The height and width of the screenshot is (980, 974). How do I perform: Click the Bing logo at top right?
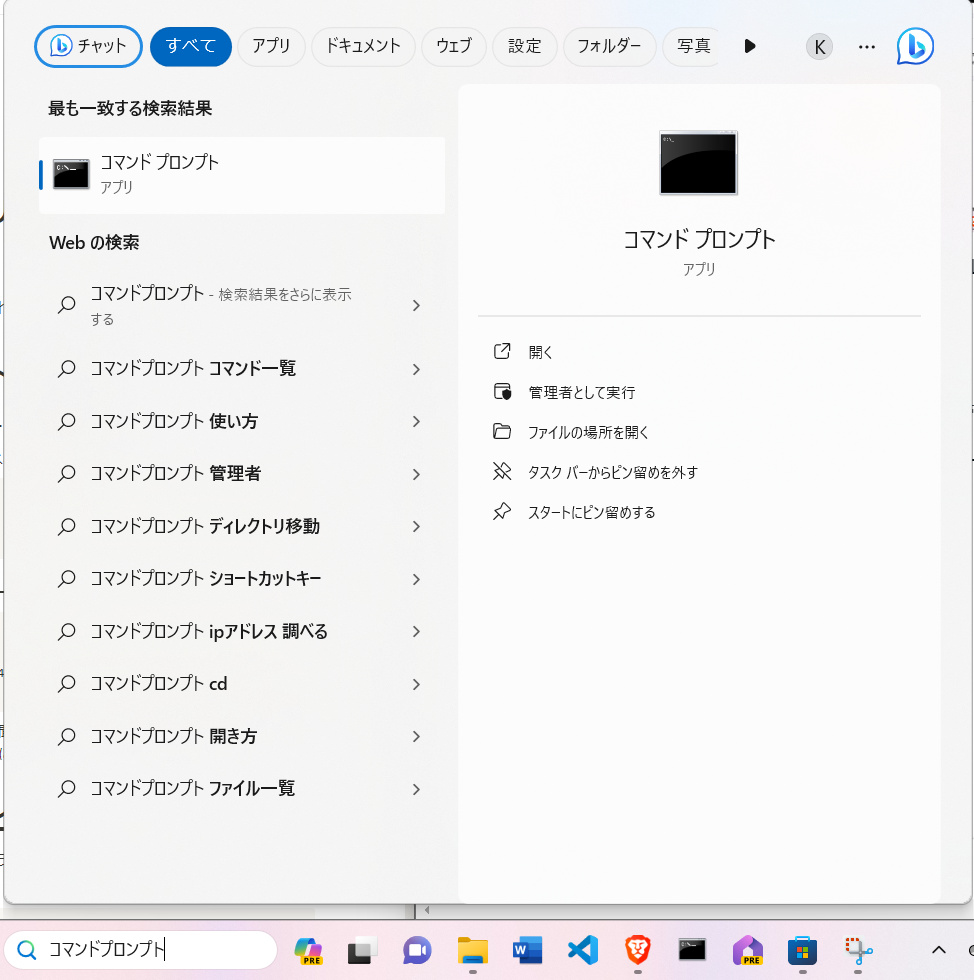pos(914,46)
